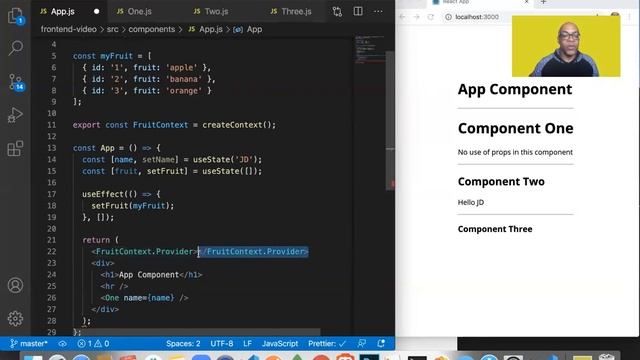Select App.js in the breadcrumb
Screen dimensions: 640x360
coord(211,29)
